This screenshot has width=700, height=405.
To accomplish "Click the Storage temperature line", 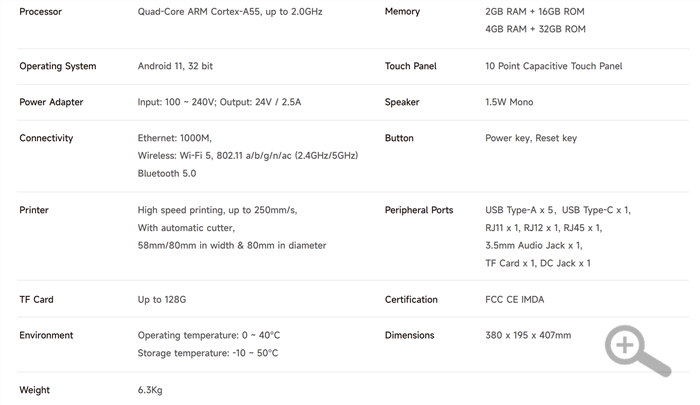I will tap(208, 353).
